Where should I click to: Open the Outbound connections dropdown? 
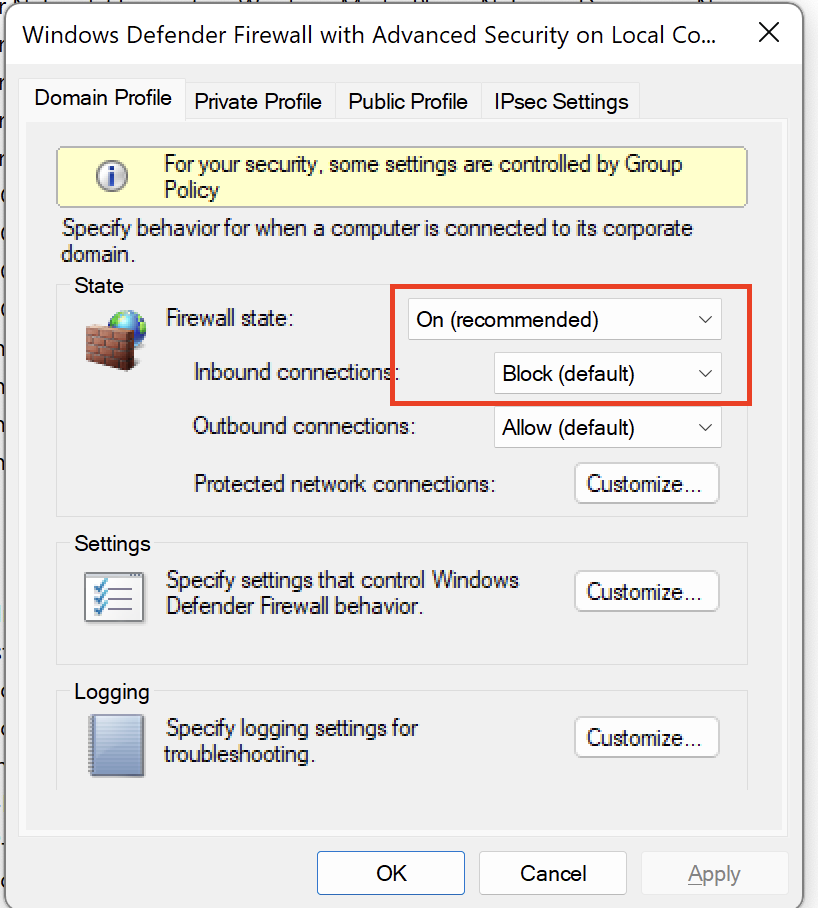(x=607, y=427)
